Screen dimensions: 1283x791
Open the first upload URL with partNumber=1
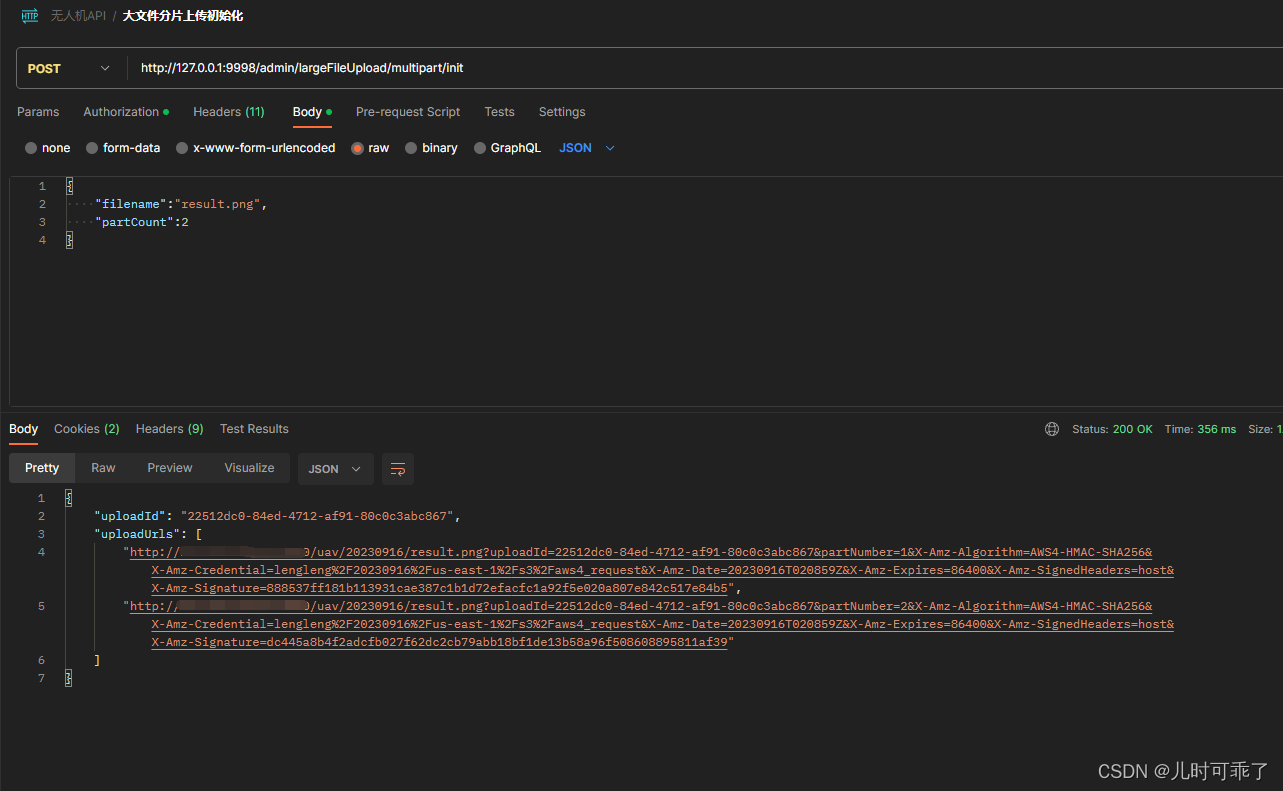[x=640, y=553]
